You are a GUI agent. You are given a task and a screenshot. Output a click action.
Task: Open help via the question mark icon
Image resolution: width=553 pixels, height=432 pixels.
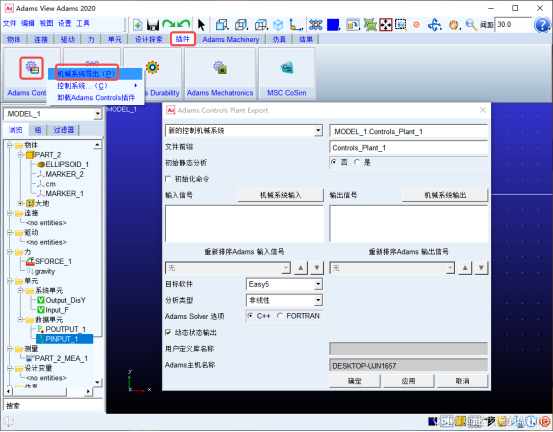pyautogui.click(x=542, y=25)
